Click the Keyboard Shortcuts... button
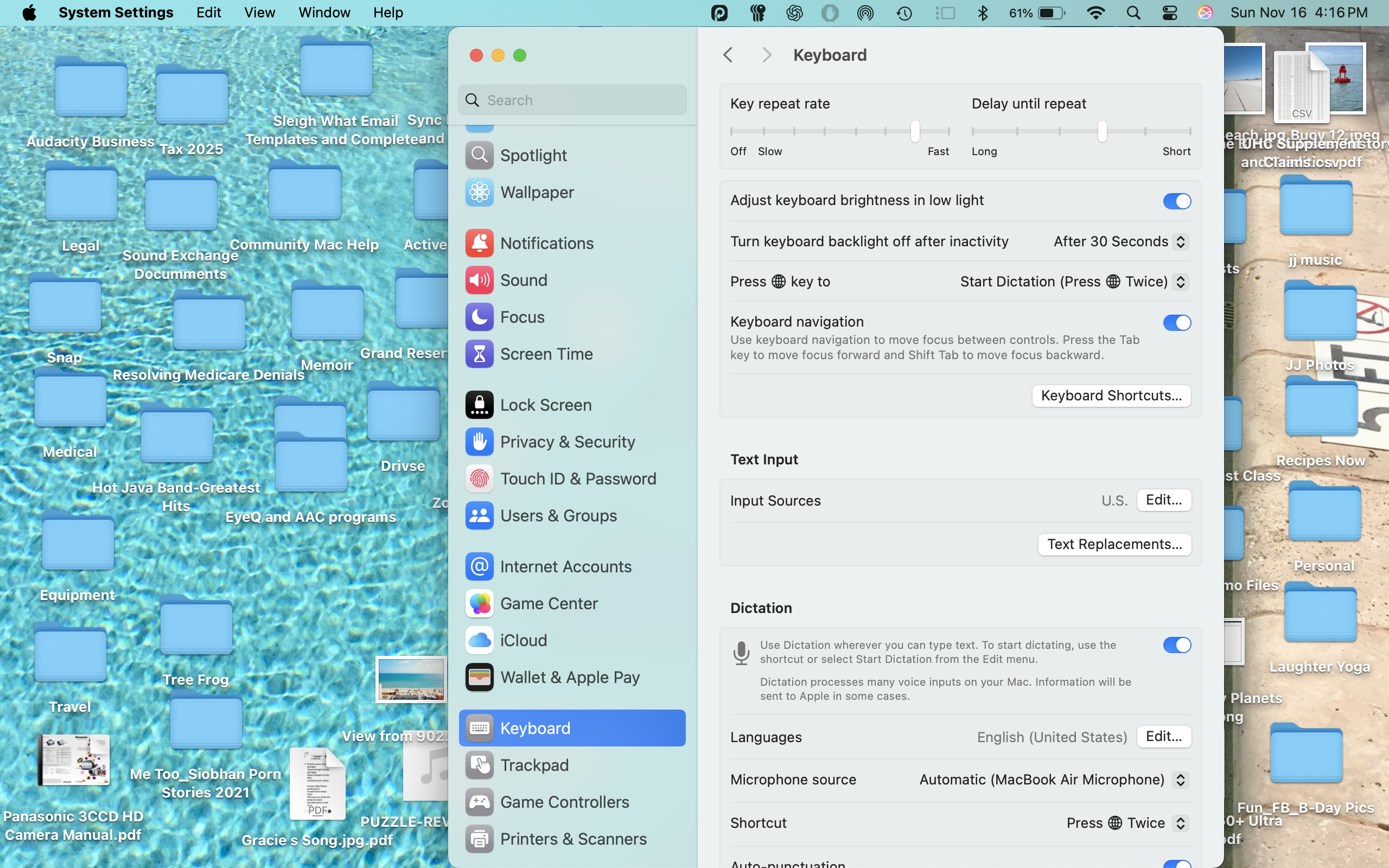The width and height of the screenshot is (1389, 868). pos(1111,395)
